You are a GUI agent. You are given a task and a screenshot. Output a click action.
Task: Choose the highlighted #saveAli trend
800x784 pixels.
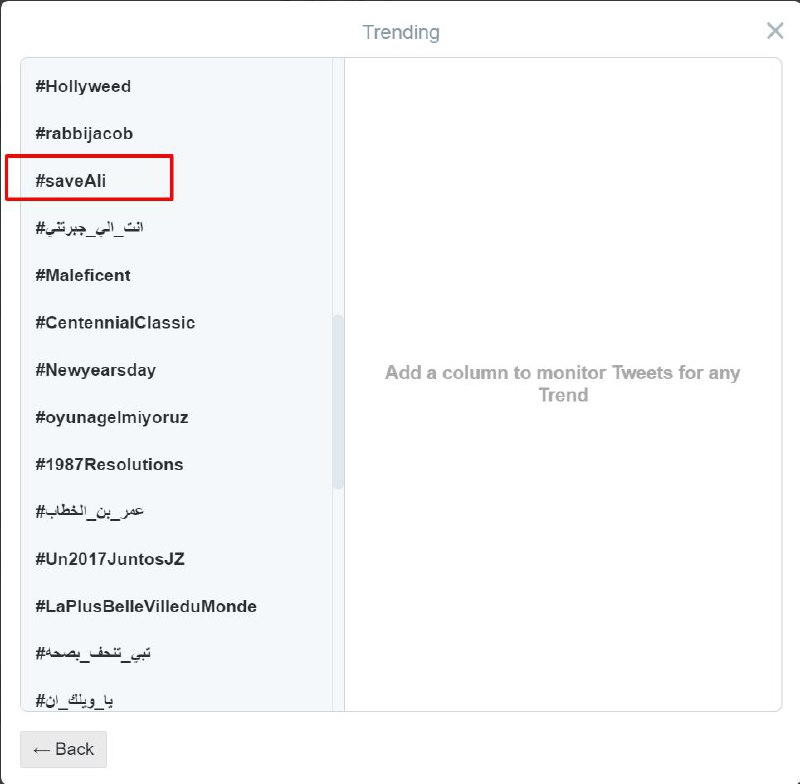pyautogui.click(x=70, y=180)
